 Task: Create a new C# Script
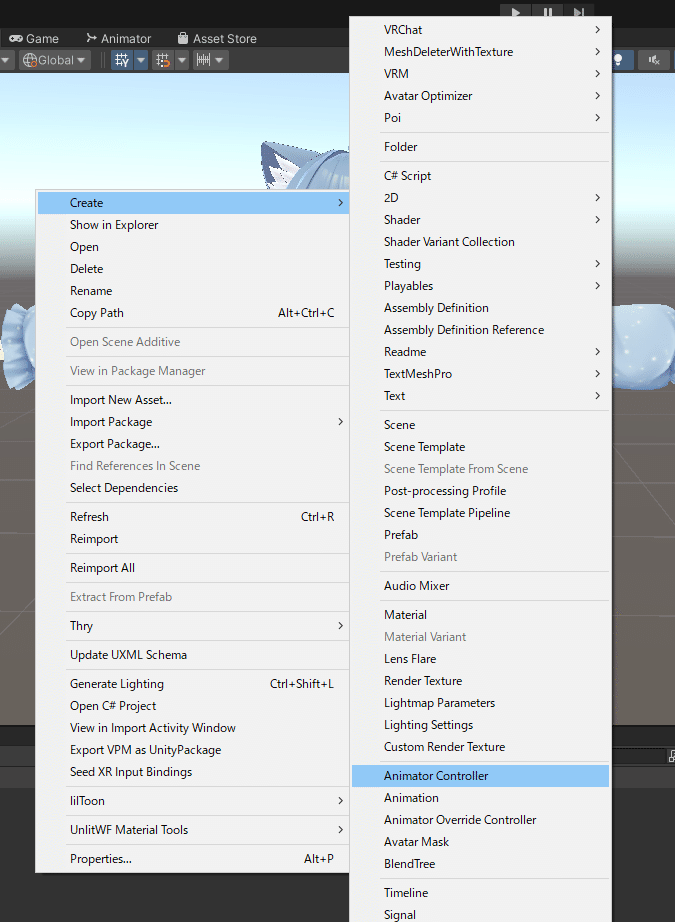(x=480, y=176)
